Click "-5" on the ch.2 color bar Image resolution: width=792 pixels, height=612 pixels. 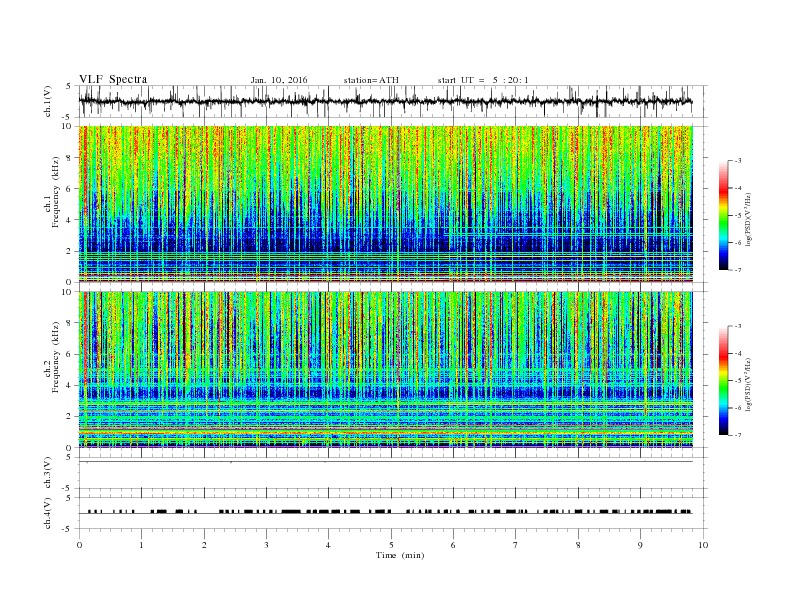tap(738, 381)
